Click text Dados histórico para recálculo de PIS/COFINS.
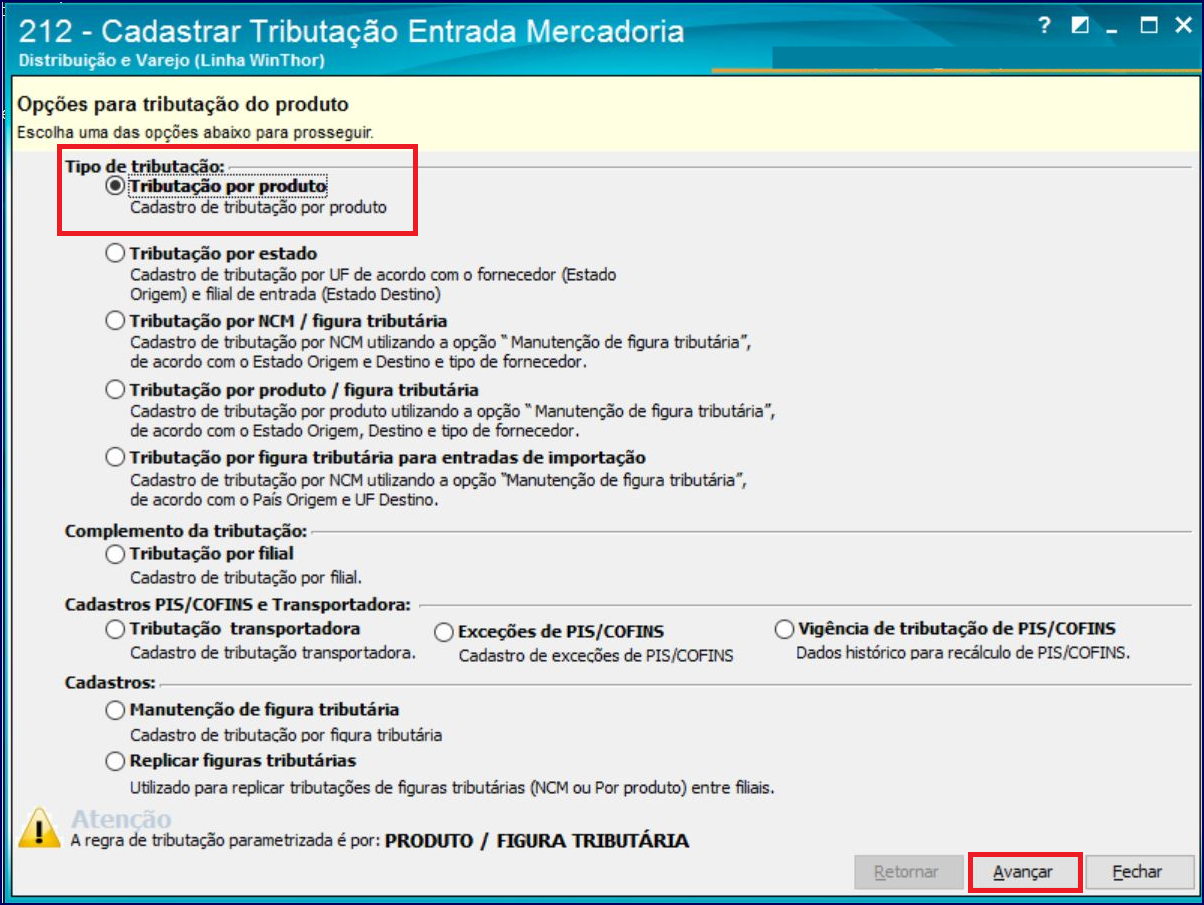Viewport: 1204px width, 905px height. [963, 653]
